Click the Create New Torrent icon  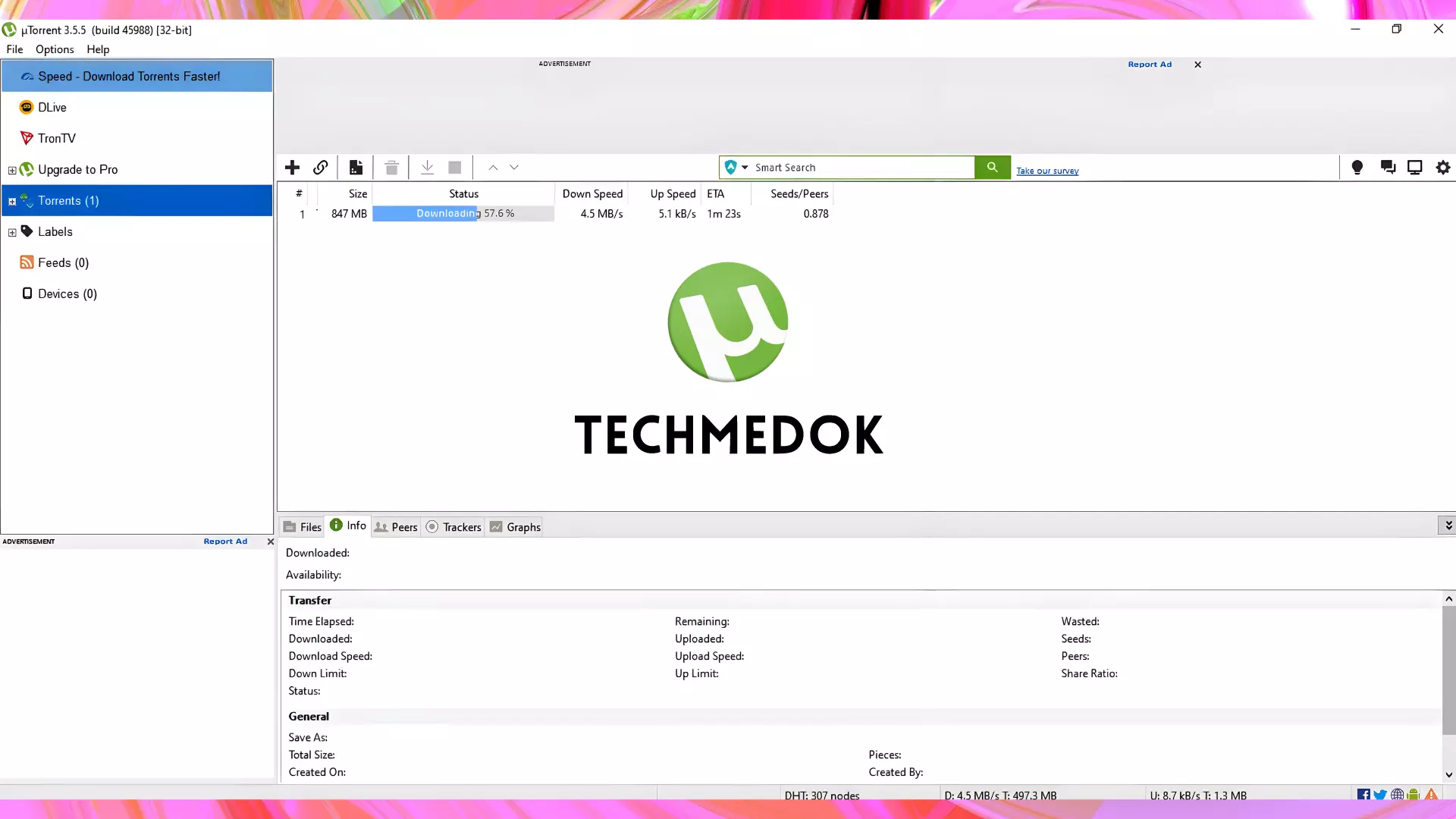(x=356, y=168)
